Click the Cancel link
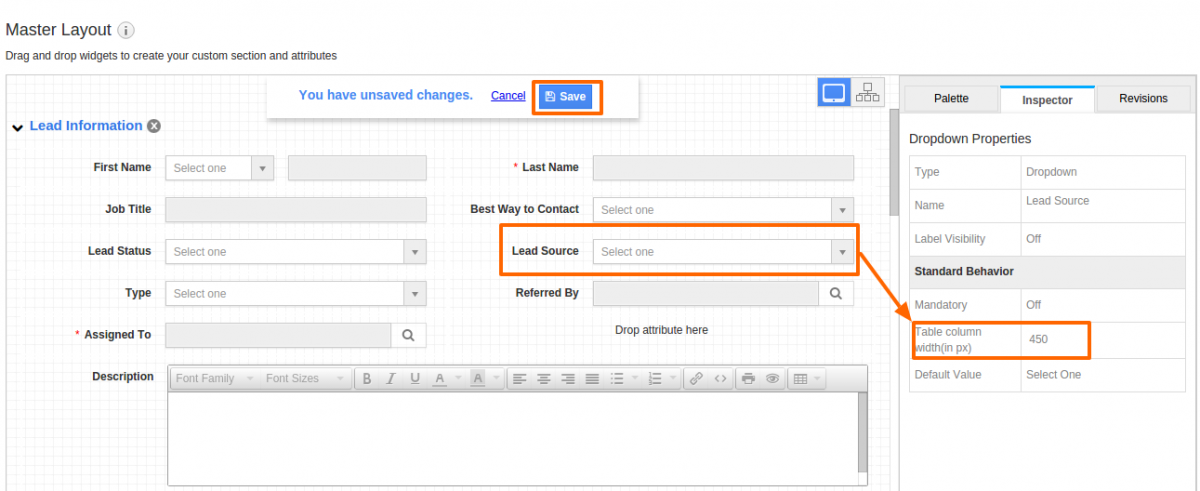The width and height of the screenshot is (1200, 491). pos(508,96)
